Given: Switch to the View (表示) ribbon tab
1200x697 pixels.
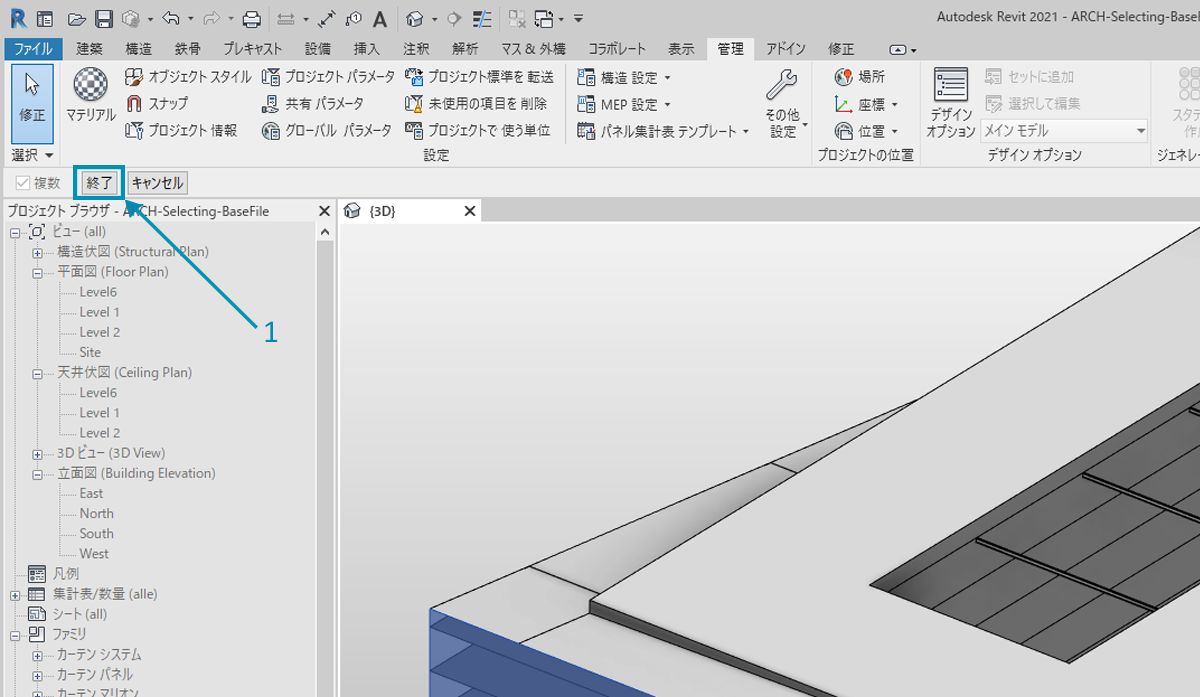Looking at the screenshot, I should (x=681, y=49).
